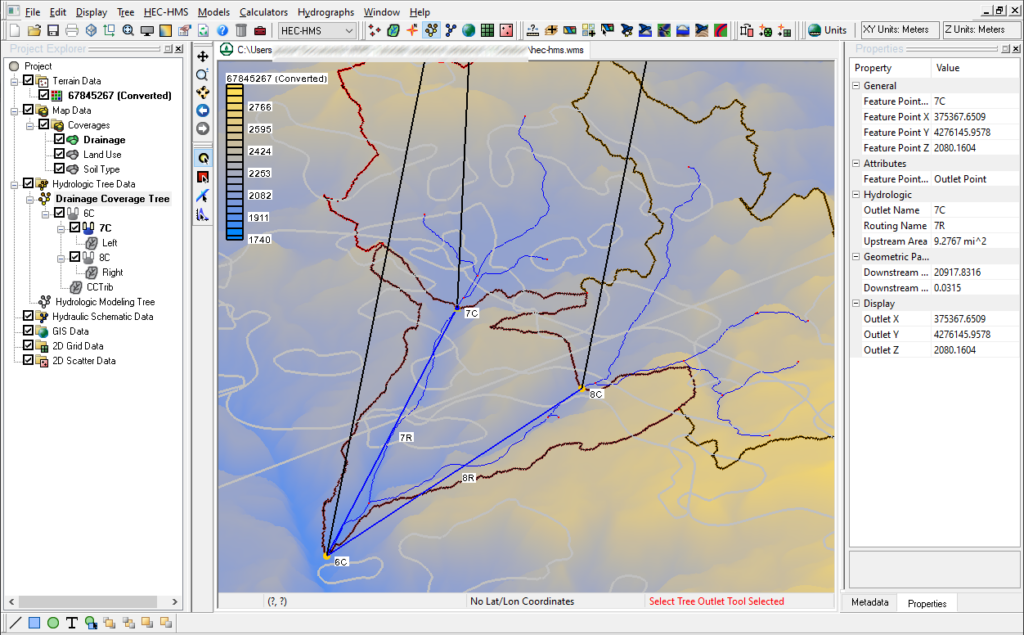Select the 2D Scatter Point module icon
1024x635 pixels.
point(506,30)
